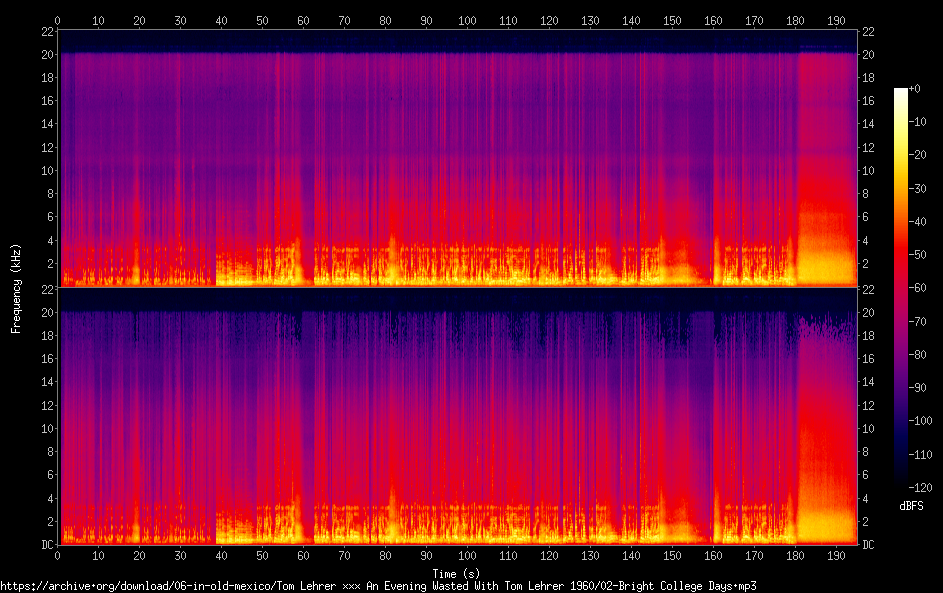
Task: Click the DC label at bottom-left of the frequency axis
Action: [x=47, y=545]
